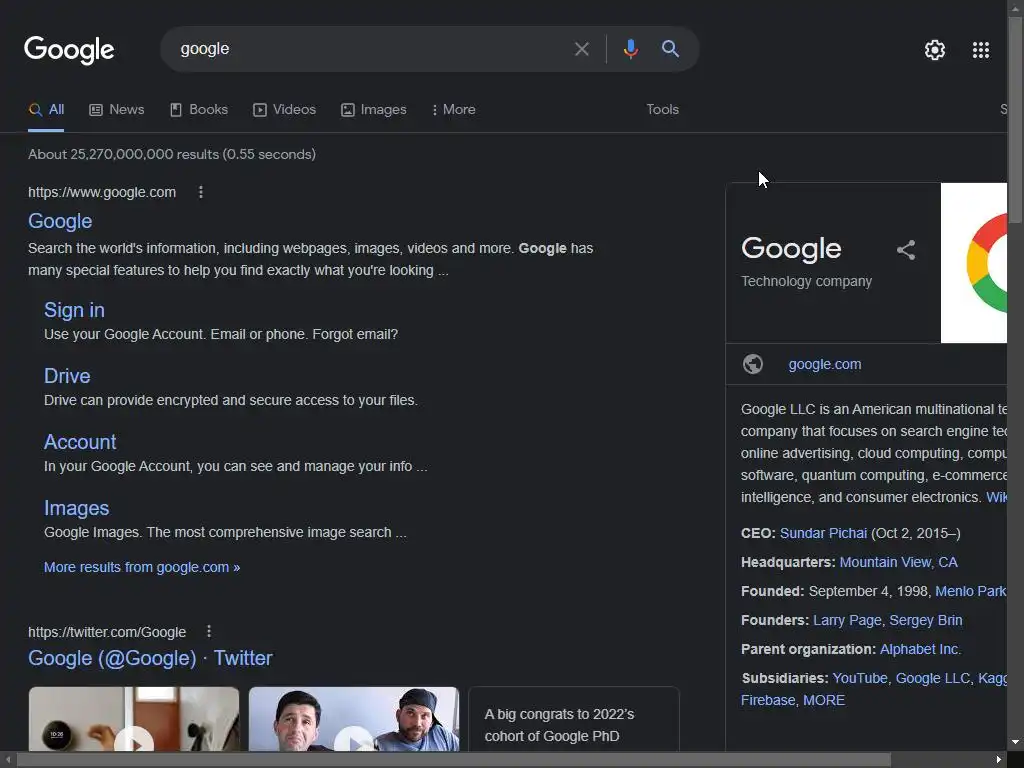This screenshot has height=768, width=1024.
Task: Click the results count text
Action: point(172,154)
